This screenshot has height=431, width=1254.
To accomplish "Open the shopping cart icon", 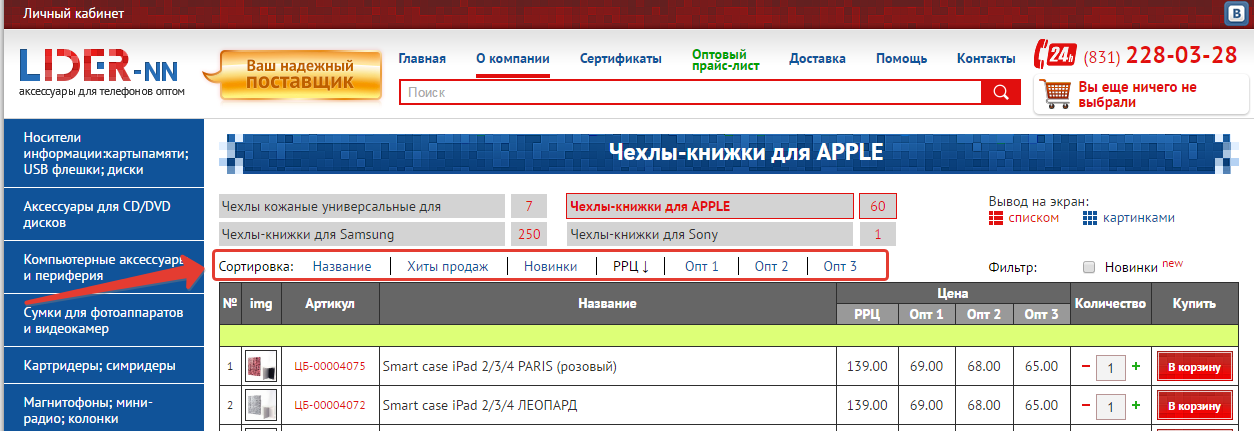I will point(1057,93).
